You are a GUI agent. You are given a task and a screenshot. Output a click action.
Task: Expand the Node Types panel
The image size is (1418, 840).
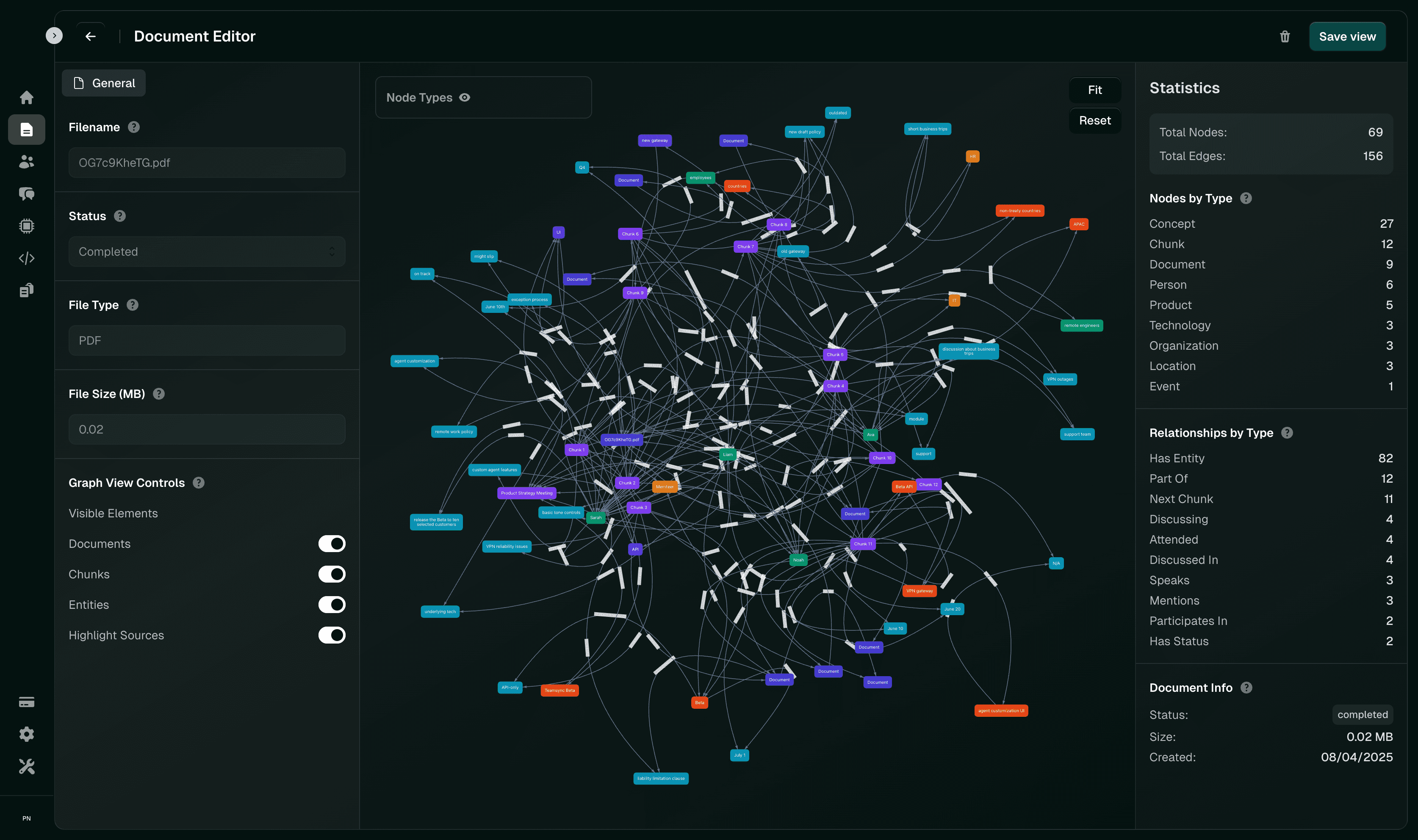pos(483,97)
